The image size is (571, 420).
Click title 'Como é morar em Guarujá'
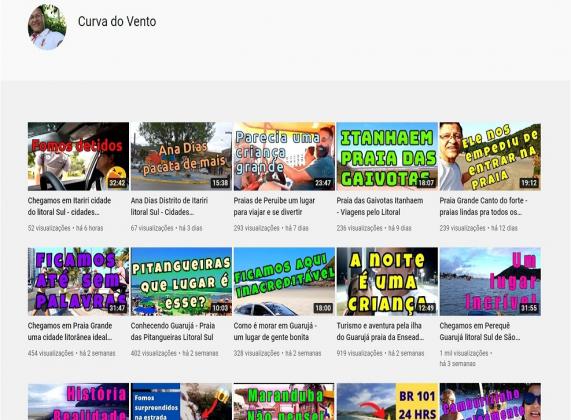(275, 331)
